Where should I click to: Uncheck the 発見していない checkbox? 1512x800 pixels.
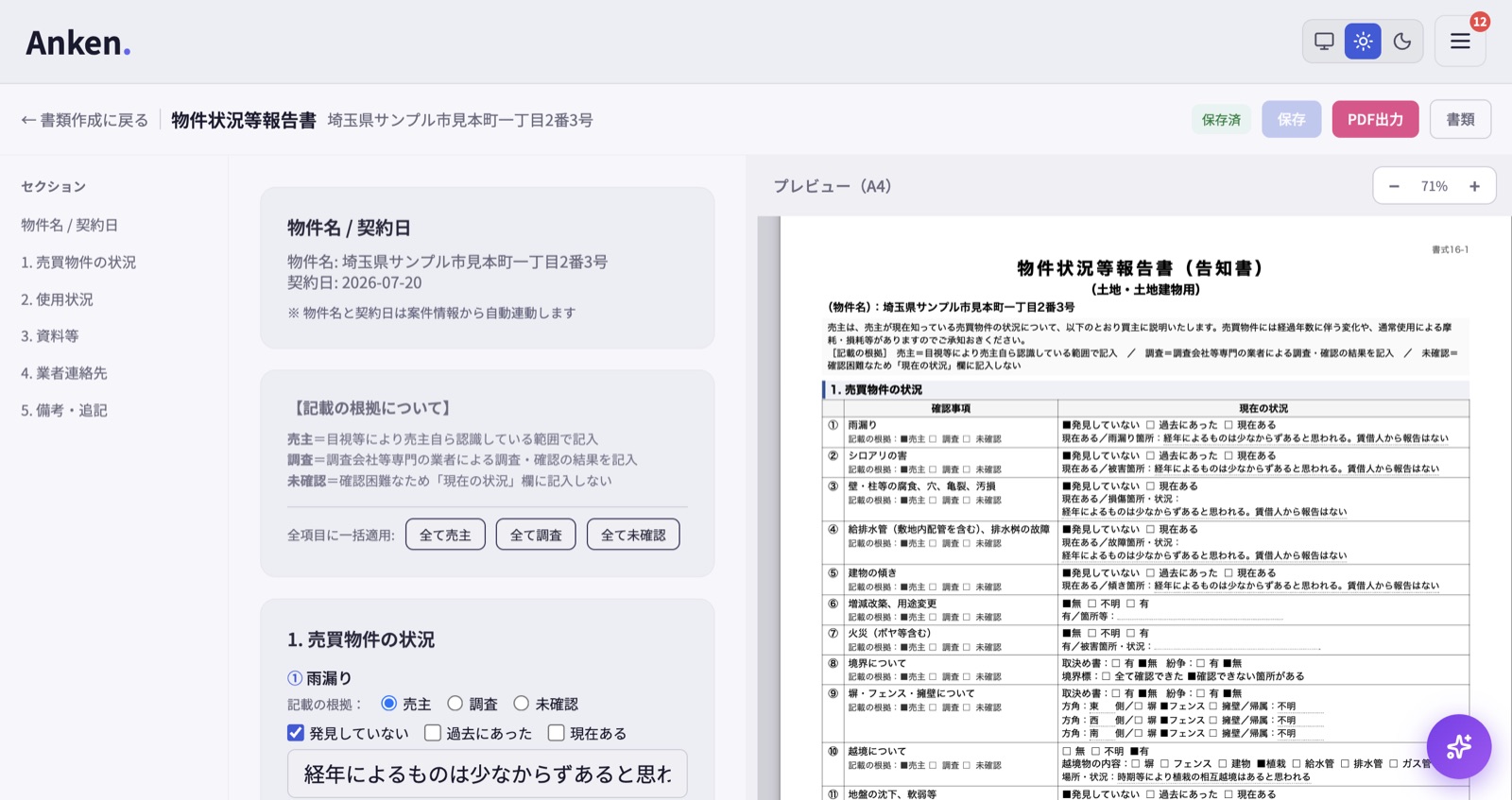click(296, 733)
